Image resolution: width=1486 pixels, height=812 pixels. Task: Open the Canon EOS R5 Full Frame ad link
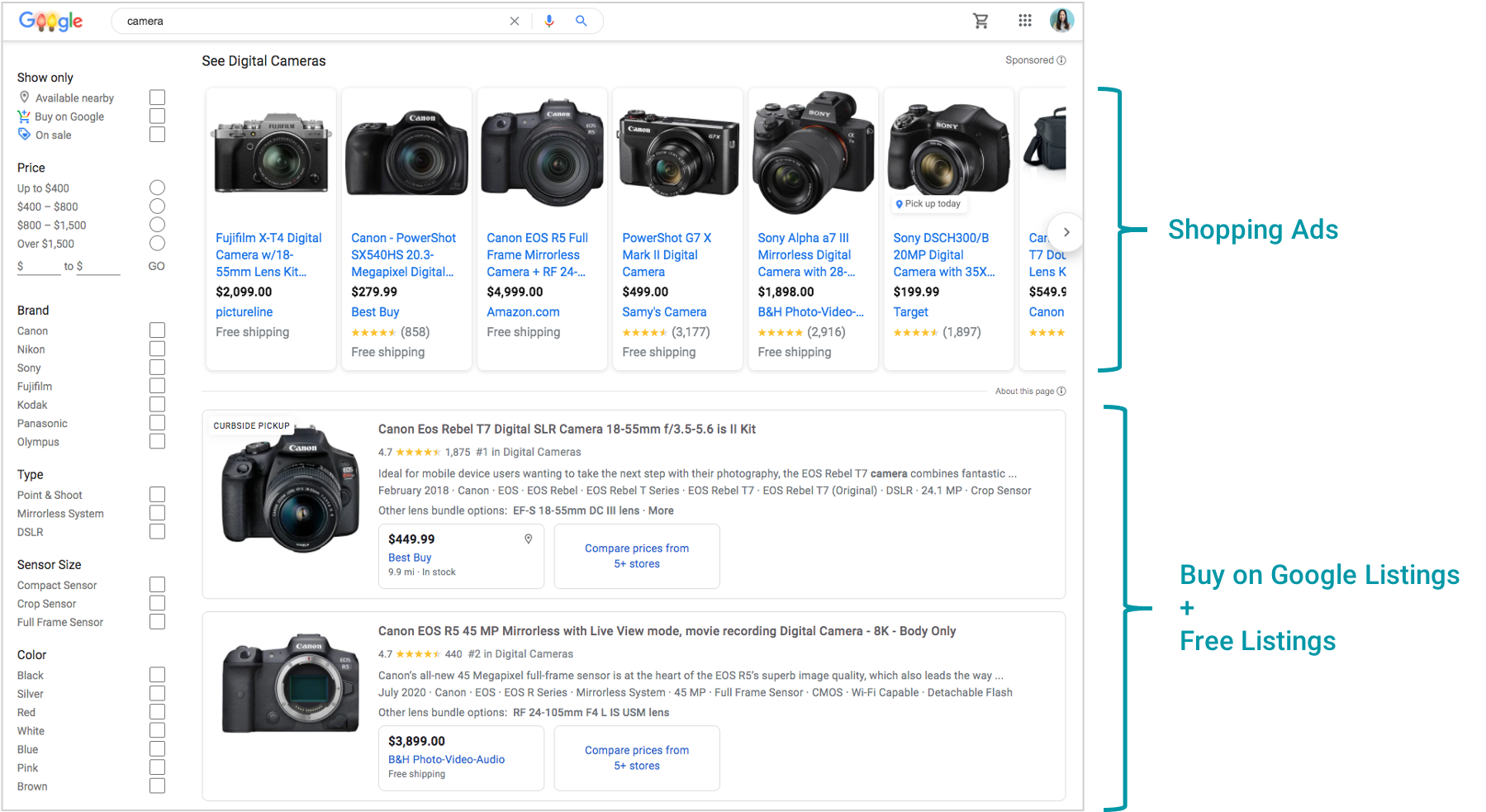(538, 254)
